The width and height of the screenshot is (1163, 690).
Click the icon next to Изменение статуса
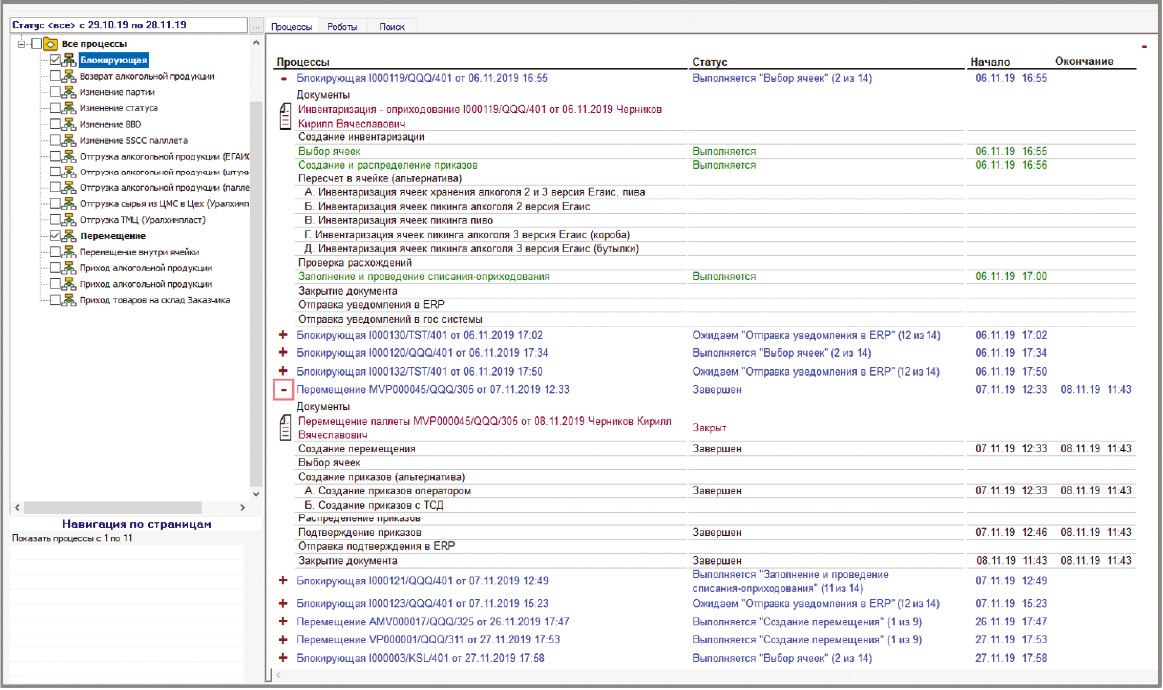coord(69,108)
